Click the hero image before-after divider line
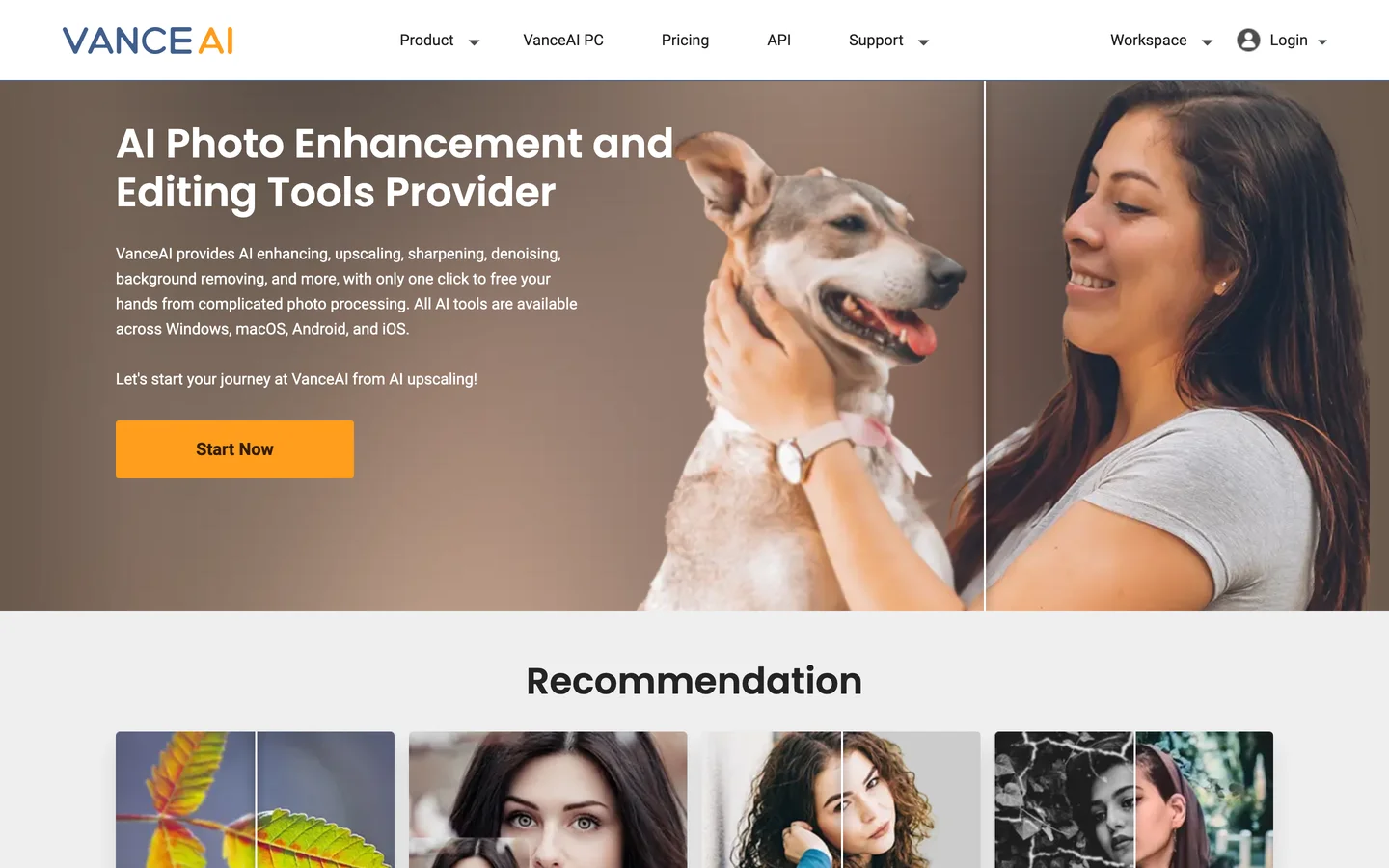 click(x=985, y=345)
